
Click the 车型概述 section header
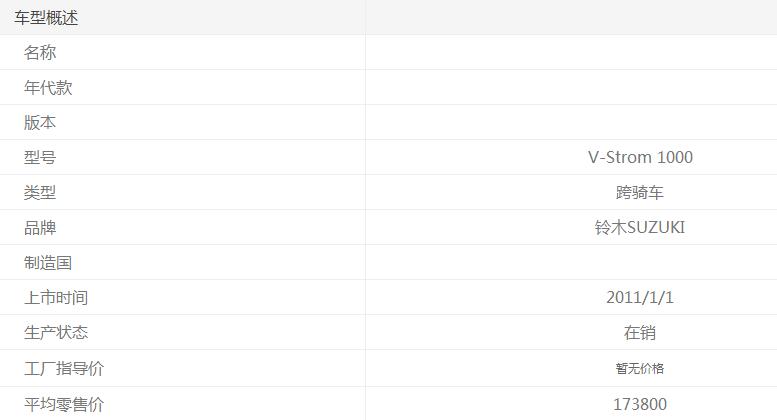[x=46, y=18]
